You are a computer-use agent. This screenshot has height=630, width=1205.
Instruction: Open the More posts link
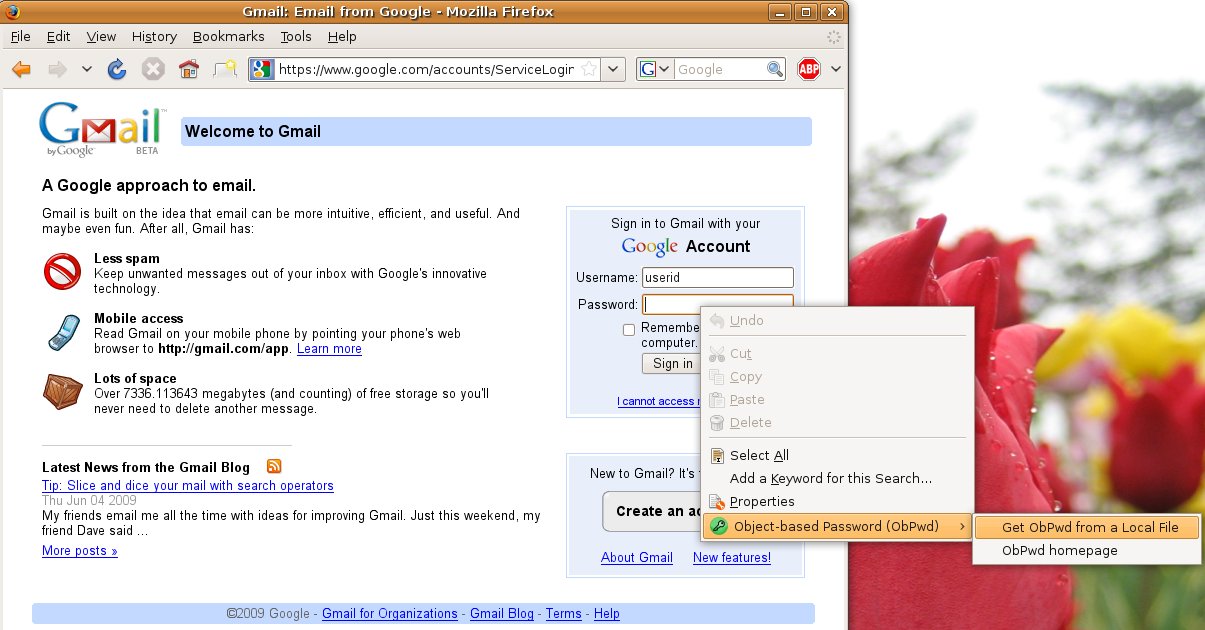[x=80, y=550]
